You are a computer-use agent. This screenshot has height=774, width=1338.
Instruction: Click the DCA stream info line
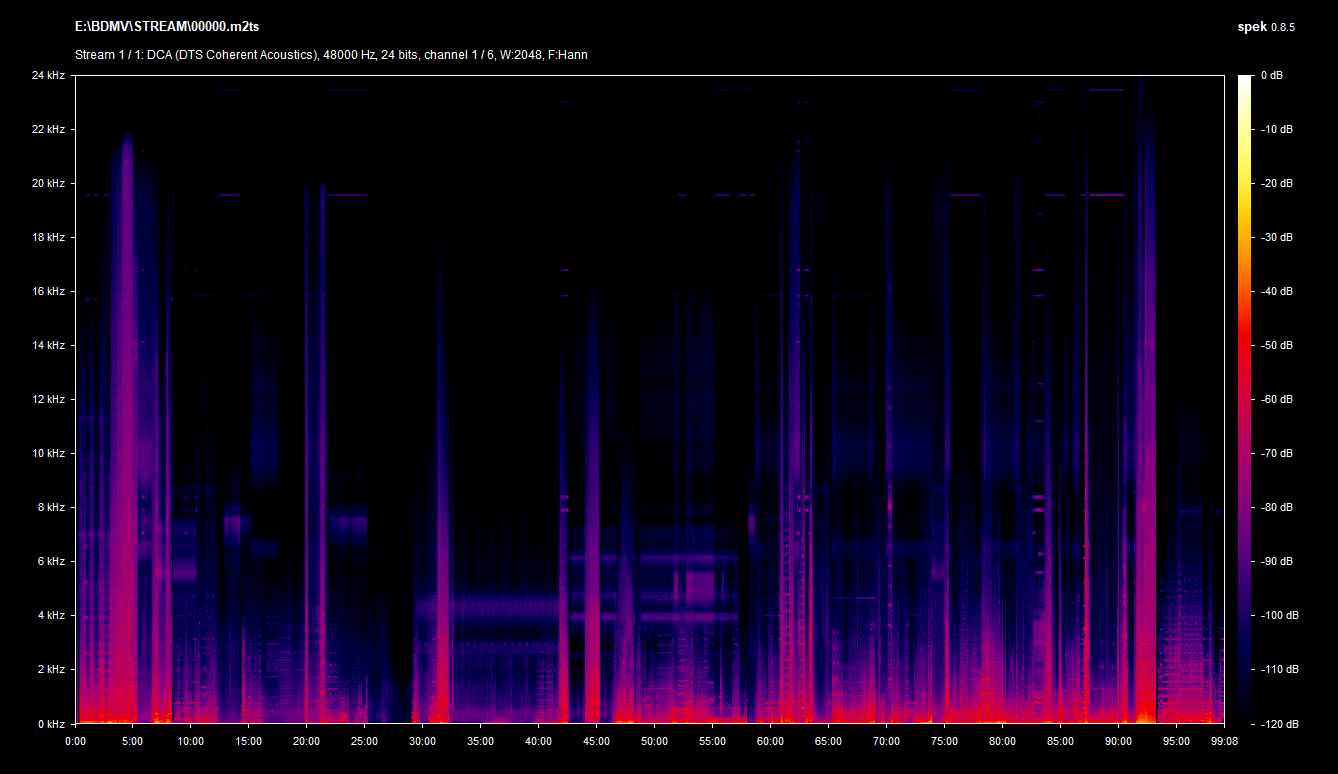pyautogui.click(x=331, y=55)
